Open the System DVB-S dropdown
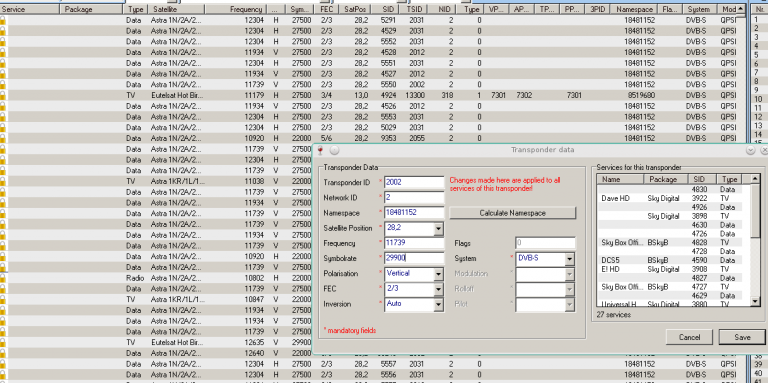Viewport: 768px width, 383px height. [x=570, y=259]
